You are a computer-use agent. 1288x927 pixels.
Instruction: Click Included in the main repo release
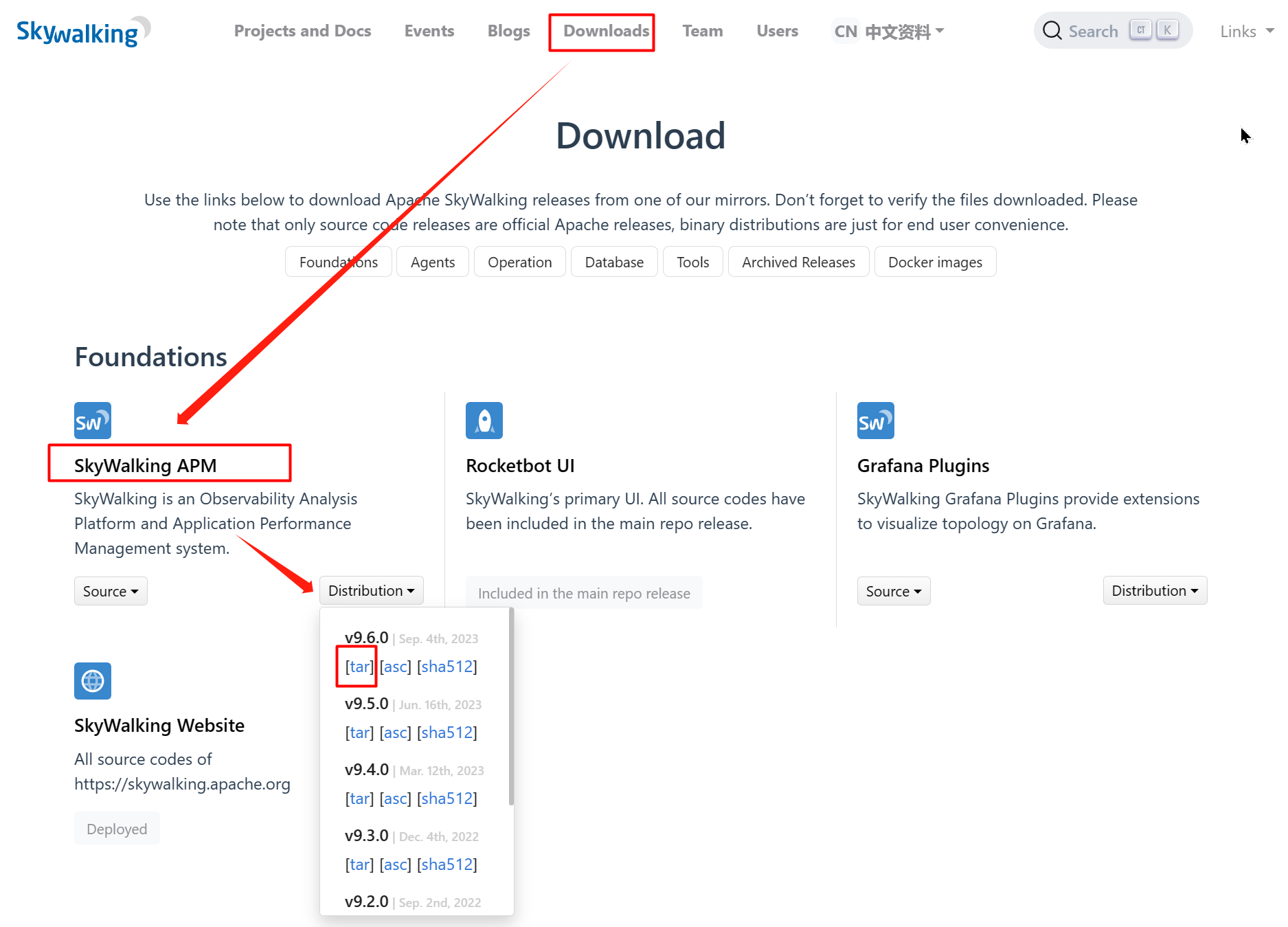pyautogui.click(x=584, y=593)
